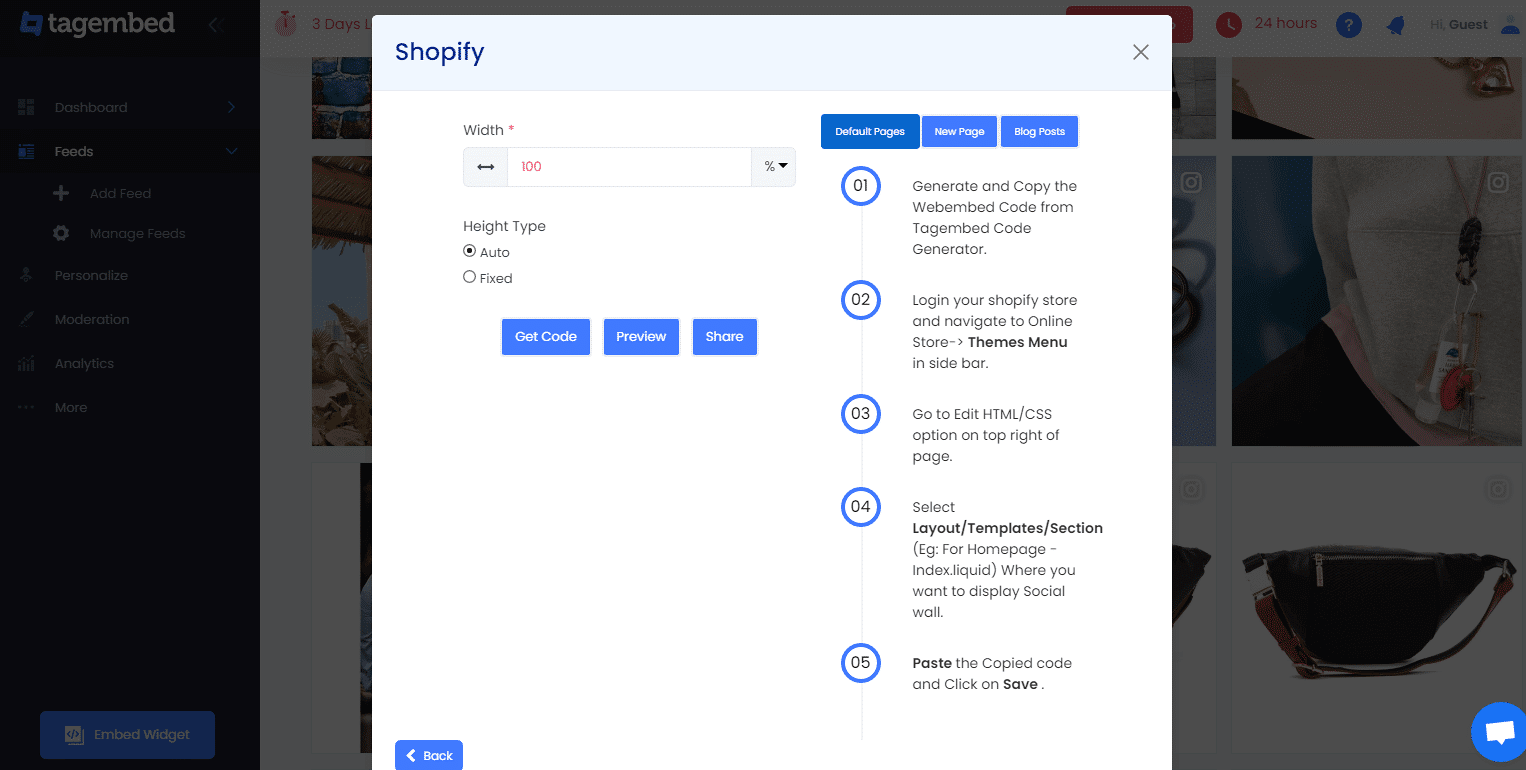Click the Get Code button
Image resolution: width=1526 pixels, height=770 pixels.
pos(546,337)
